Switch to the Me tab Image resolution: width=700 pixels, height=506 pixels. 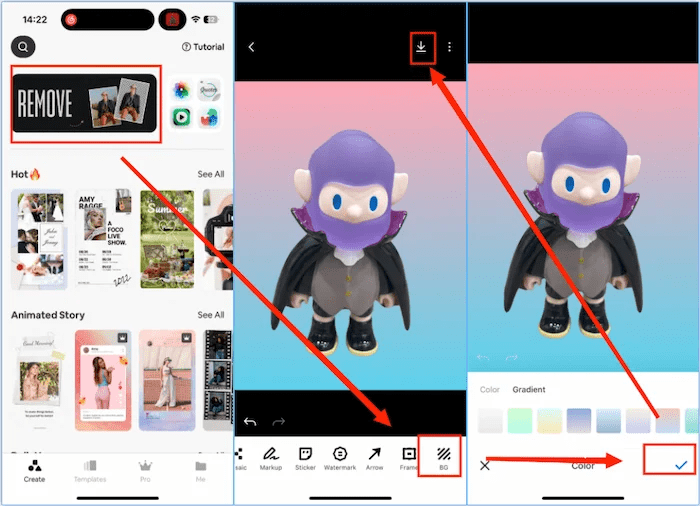point(200,472)
